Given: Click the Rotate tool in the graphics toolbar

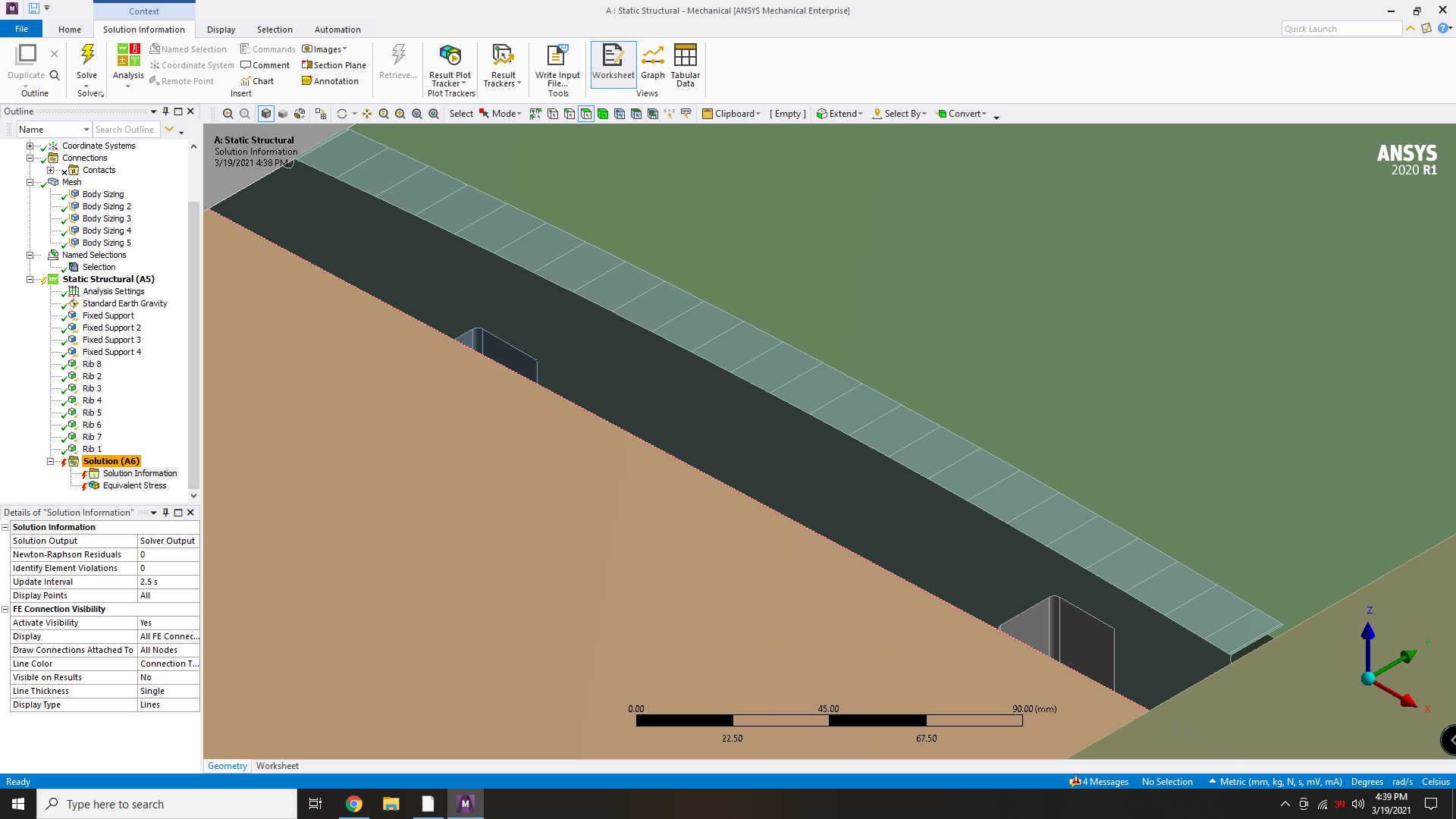Looking at the screenshot, I should coord(342,114).
